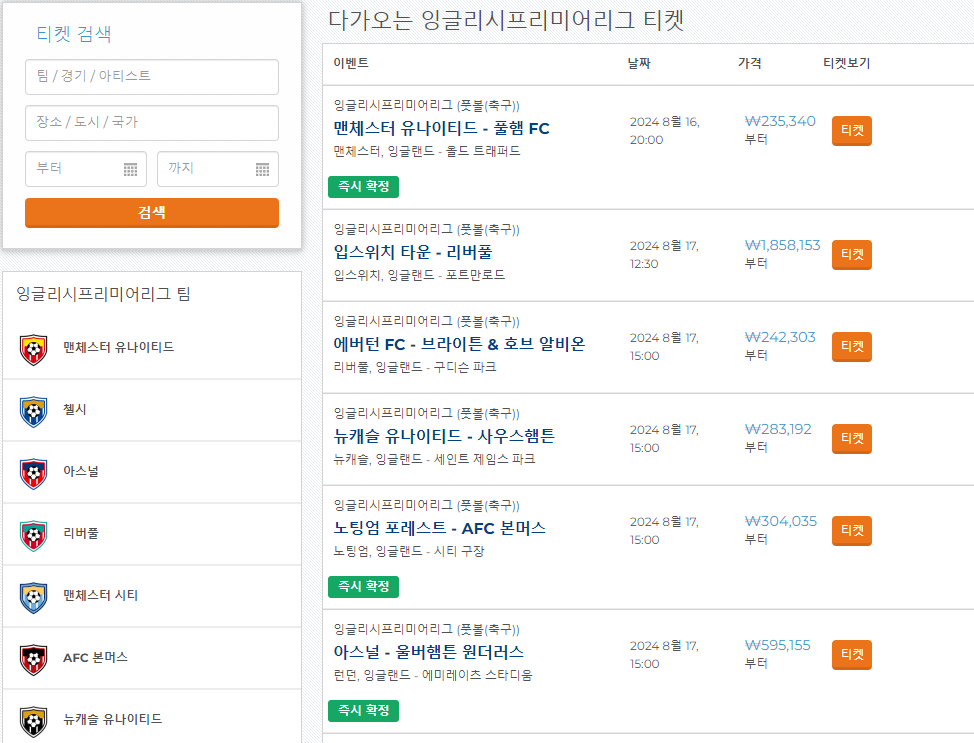This screenshot has height=743, width=974.
Task: Click the 티켓 검색 heading
Action: click(x=74, y=34)
